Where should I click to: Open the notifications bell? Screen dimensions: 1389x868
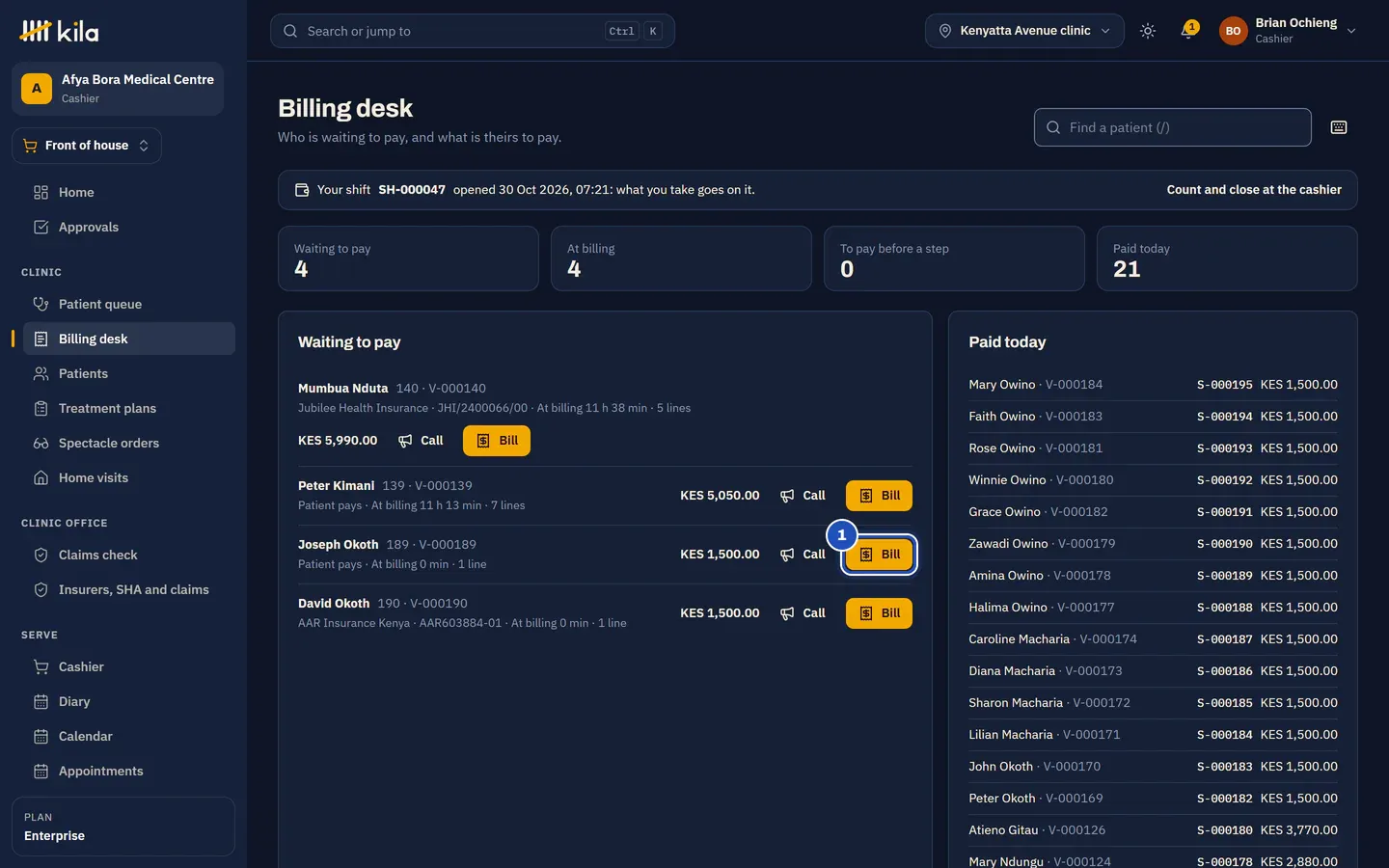(1188, 31)
